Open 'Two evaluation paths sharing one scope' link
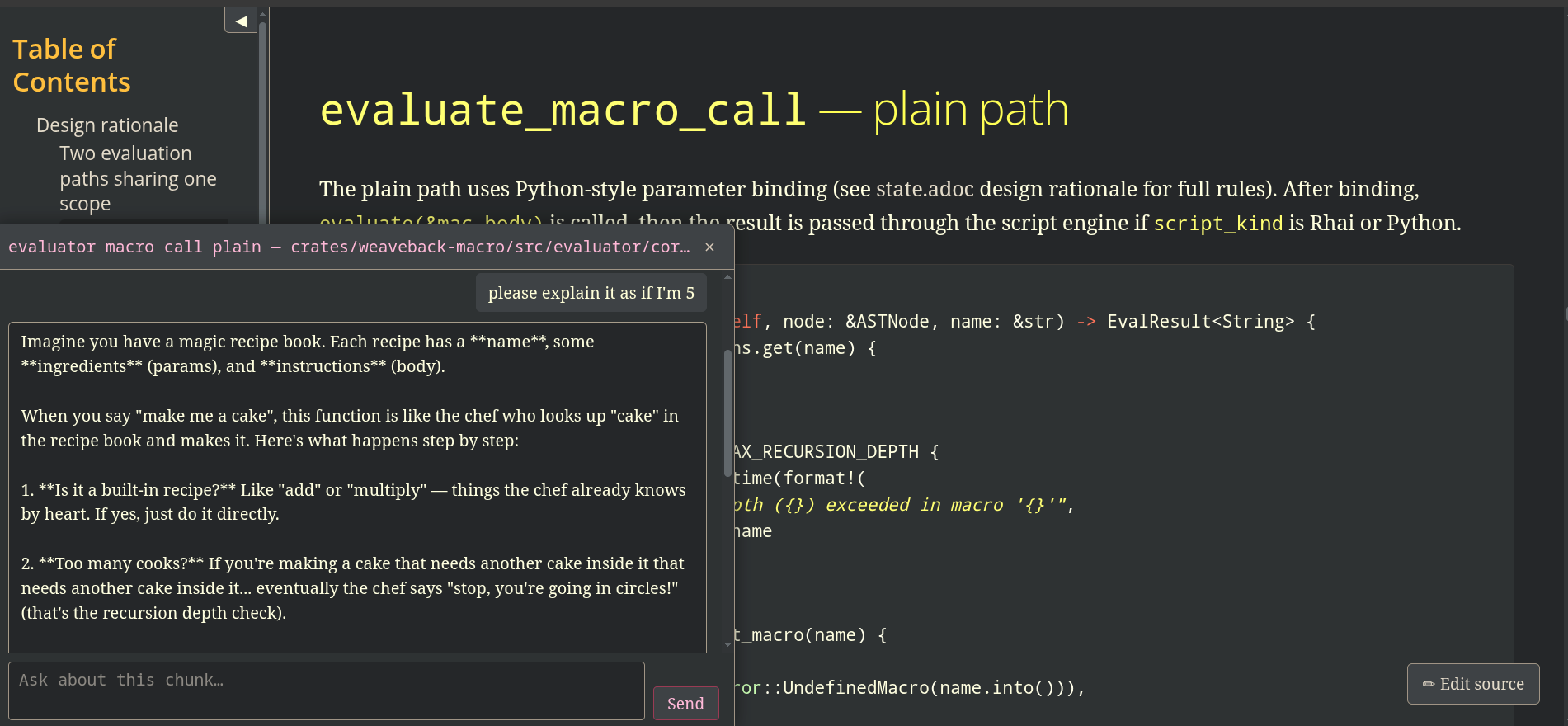 (x=138, y=178)
